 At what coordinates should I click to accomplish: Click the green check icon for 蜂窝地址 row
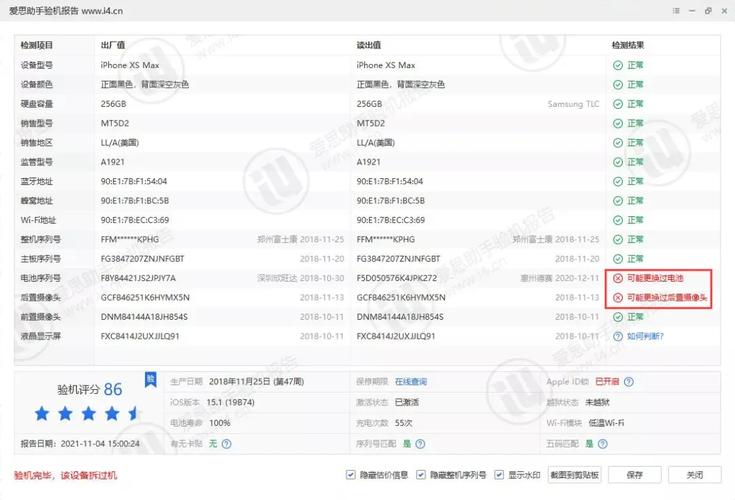coord(618,201)
